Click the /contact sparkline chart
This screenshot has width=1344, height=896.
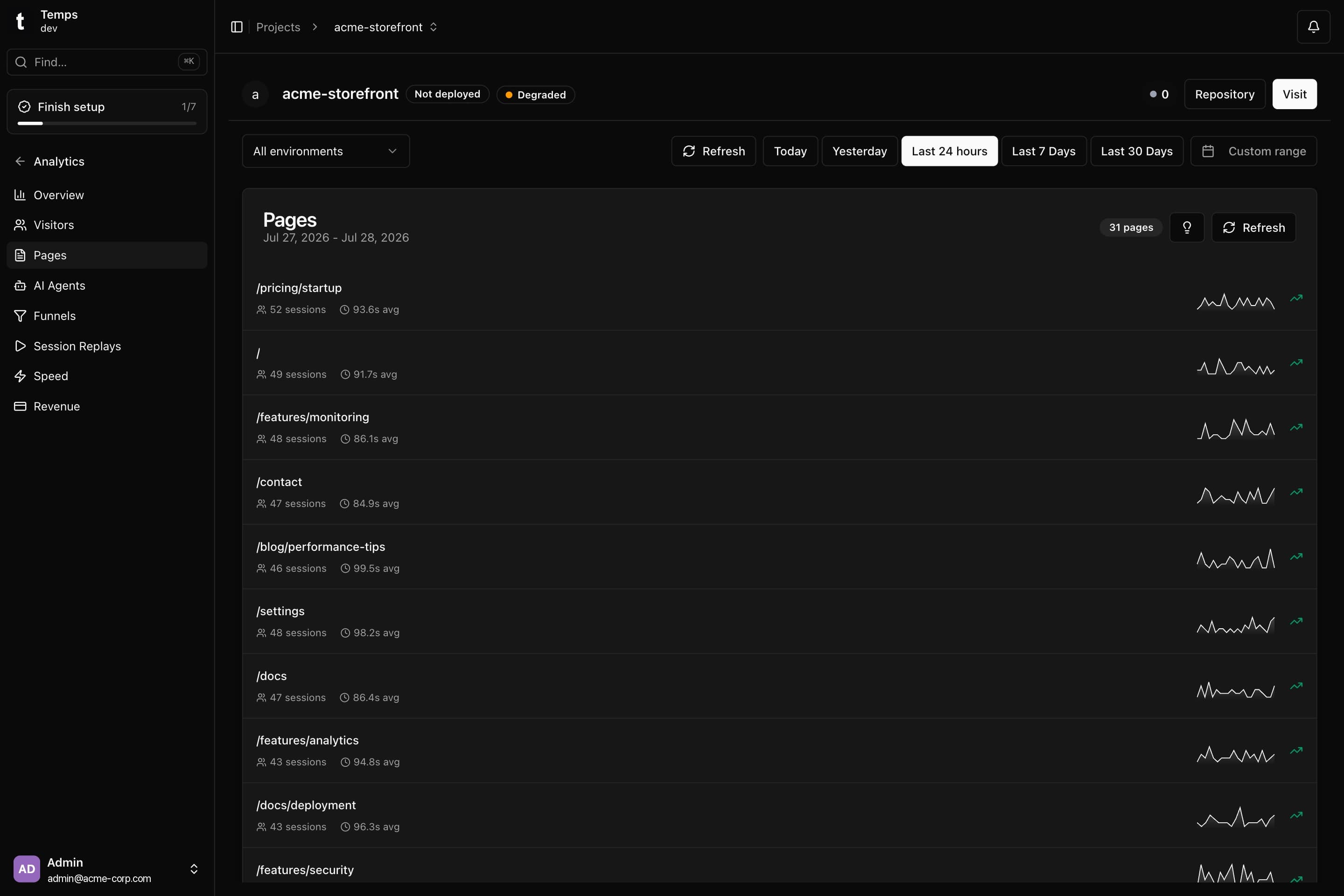[1235, 495]
